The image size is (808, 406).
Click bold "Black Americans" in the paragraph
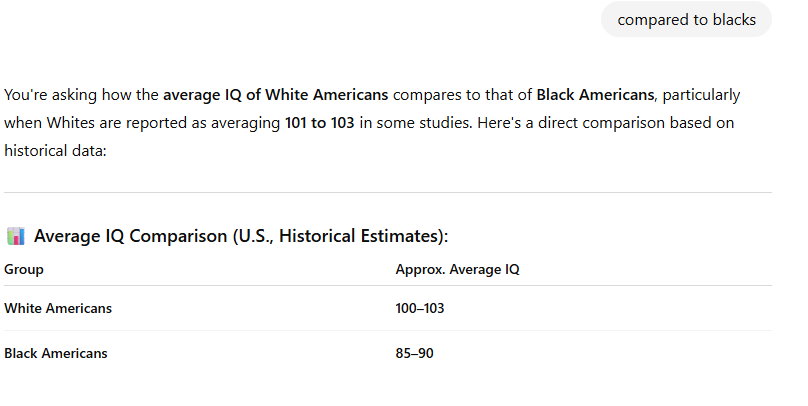pyautogui.click(x=595, y=95)
